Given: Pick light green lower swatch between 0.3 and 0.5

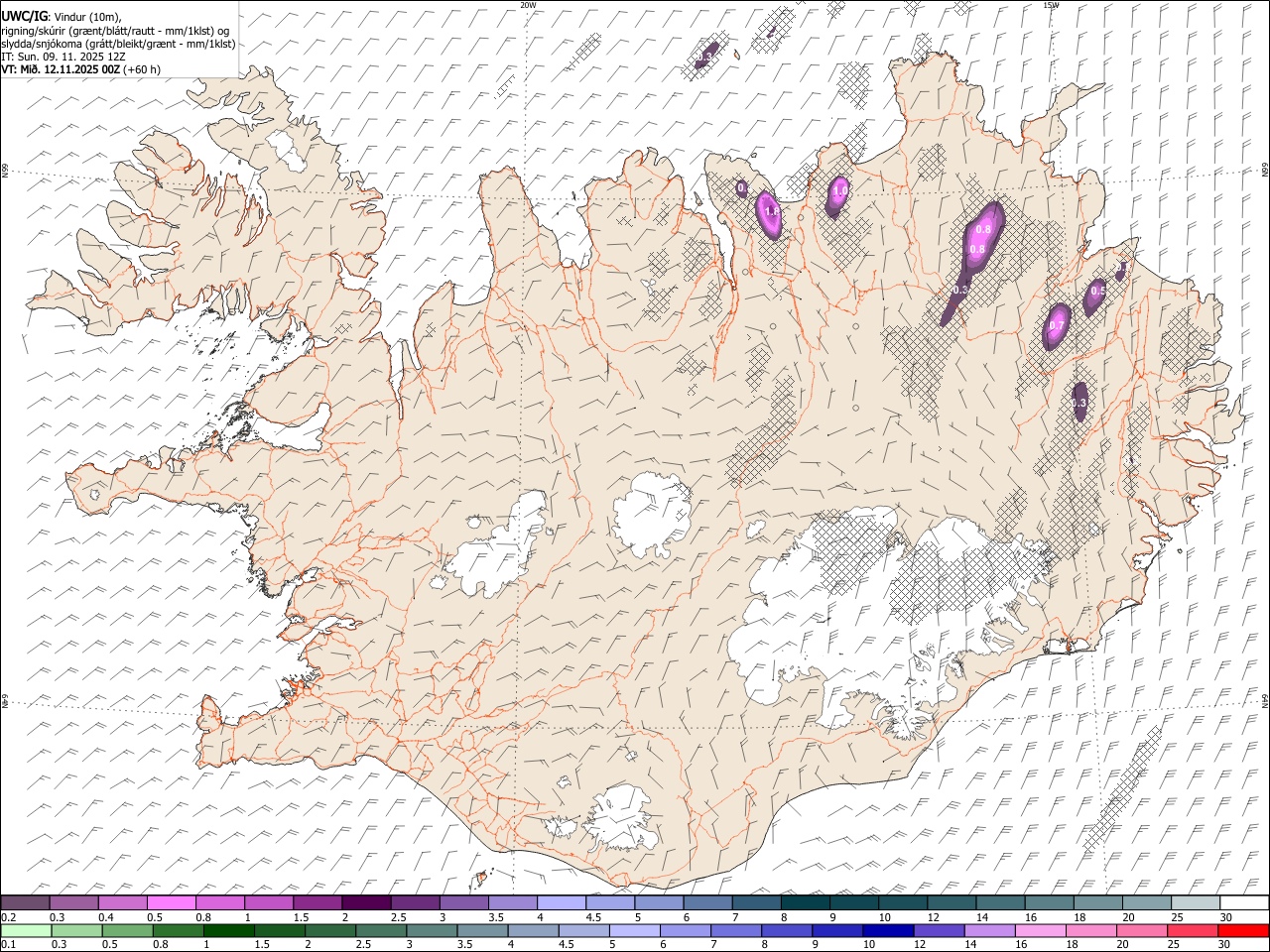Looking at the screenshot, I should 77,930.
